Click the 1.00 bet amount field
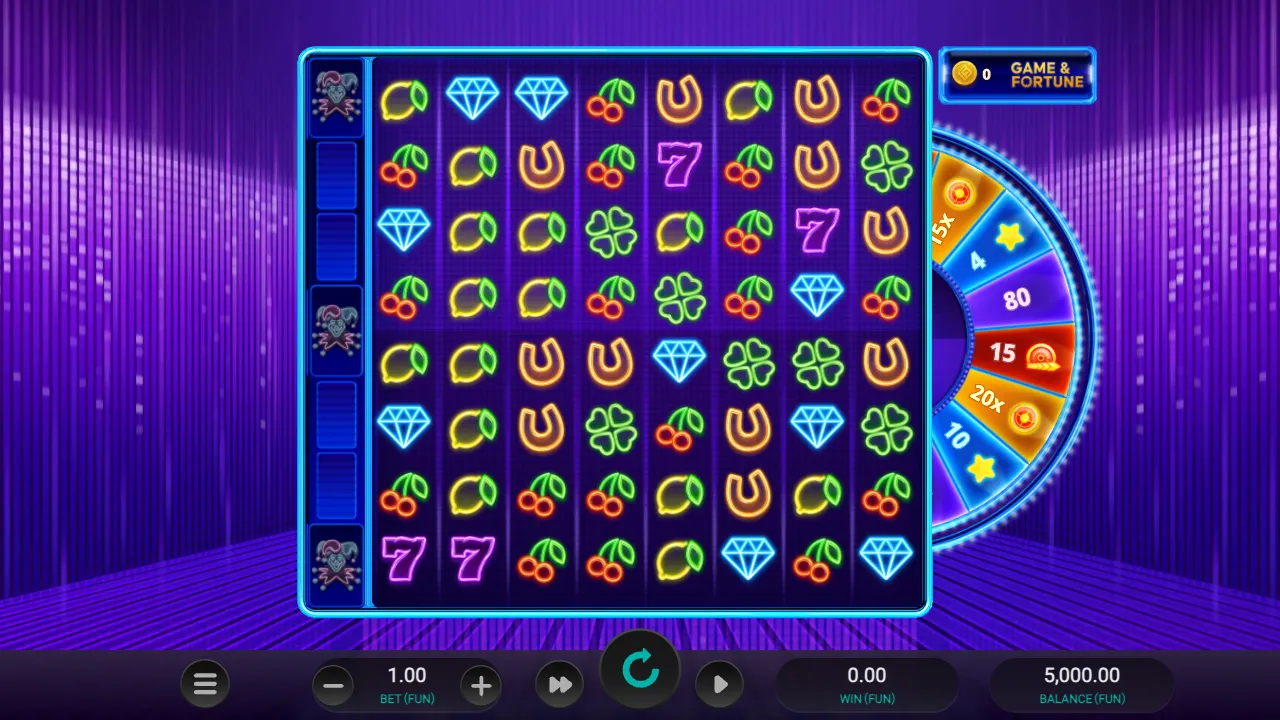1280x720 pixels. click(407, 684)
